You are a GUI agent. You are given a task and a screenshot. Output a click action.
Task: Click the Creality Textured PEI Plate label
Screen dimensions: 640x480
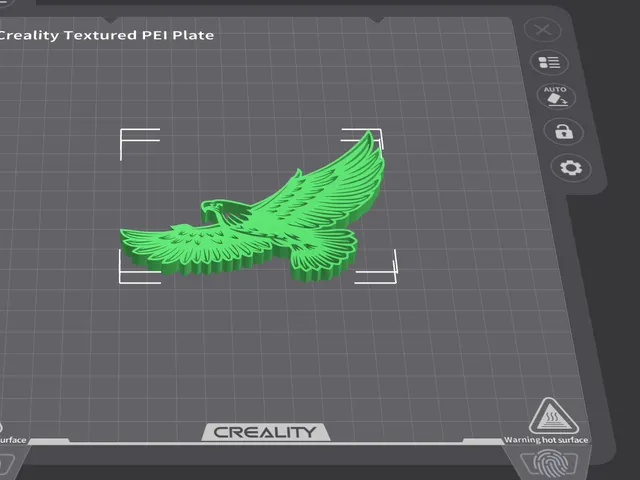[x=105, y=35]
